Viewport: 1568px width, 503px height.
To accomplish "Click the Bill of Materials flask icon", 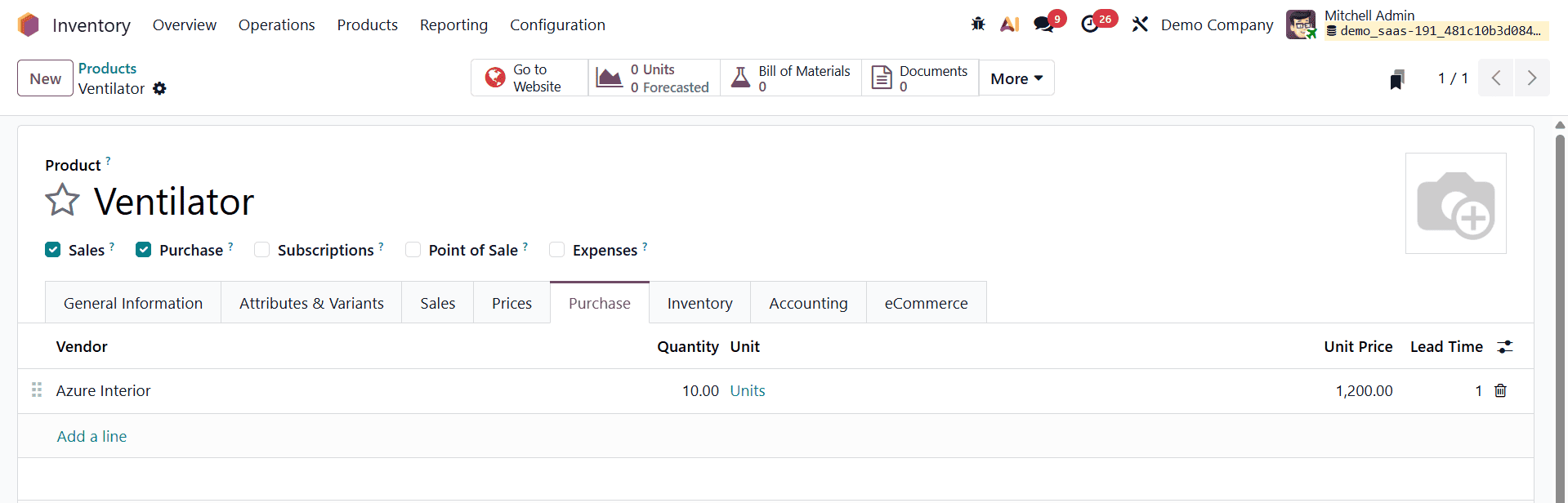I will click(740, 78).
